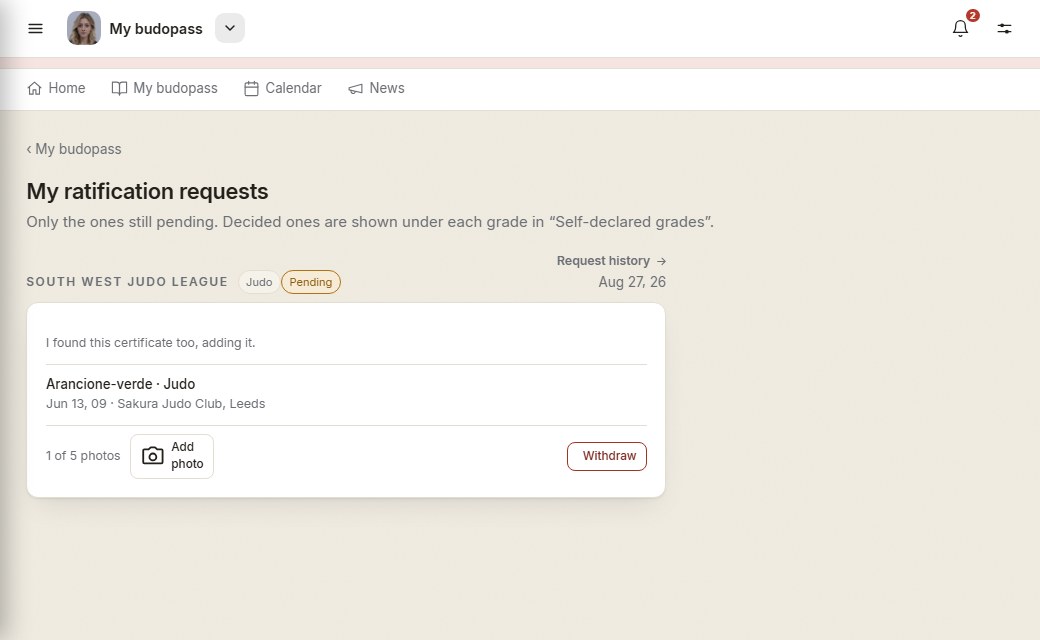Click the camera icon for Add photo
Screen dimensions: 1040x640
[x=153, y=456]
